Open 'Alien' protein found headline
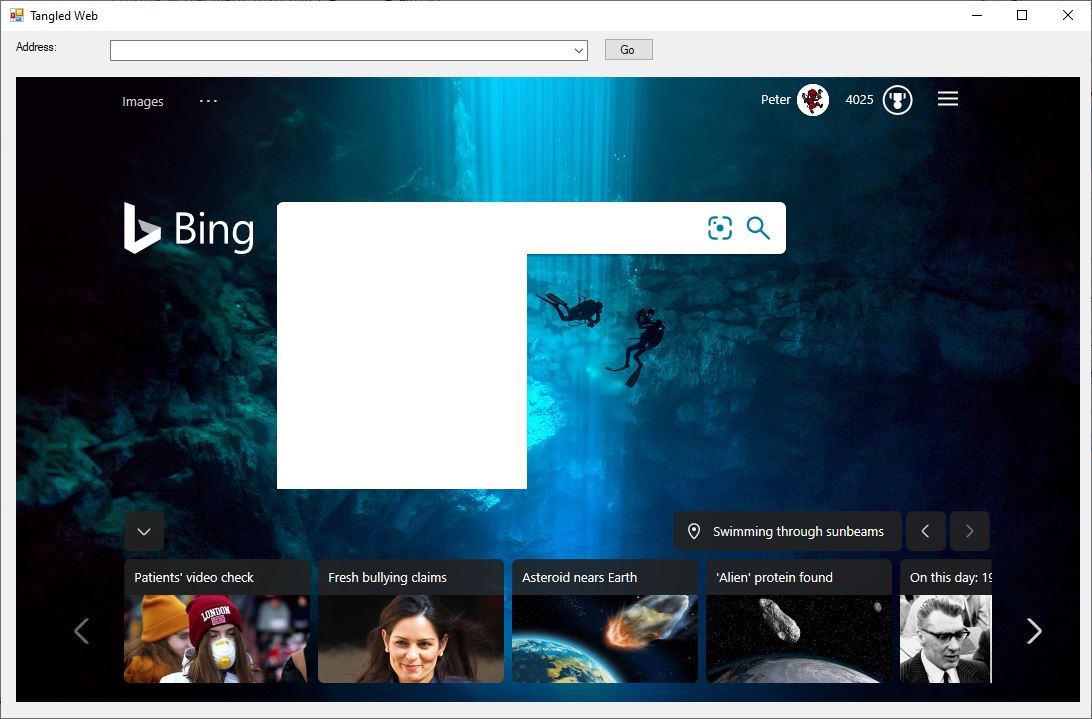This screenshot has width=1092, height=719. pyautogui.click(x=774, y=578)
